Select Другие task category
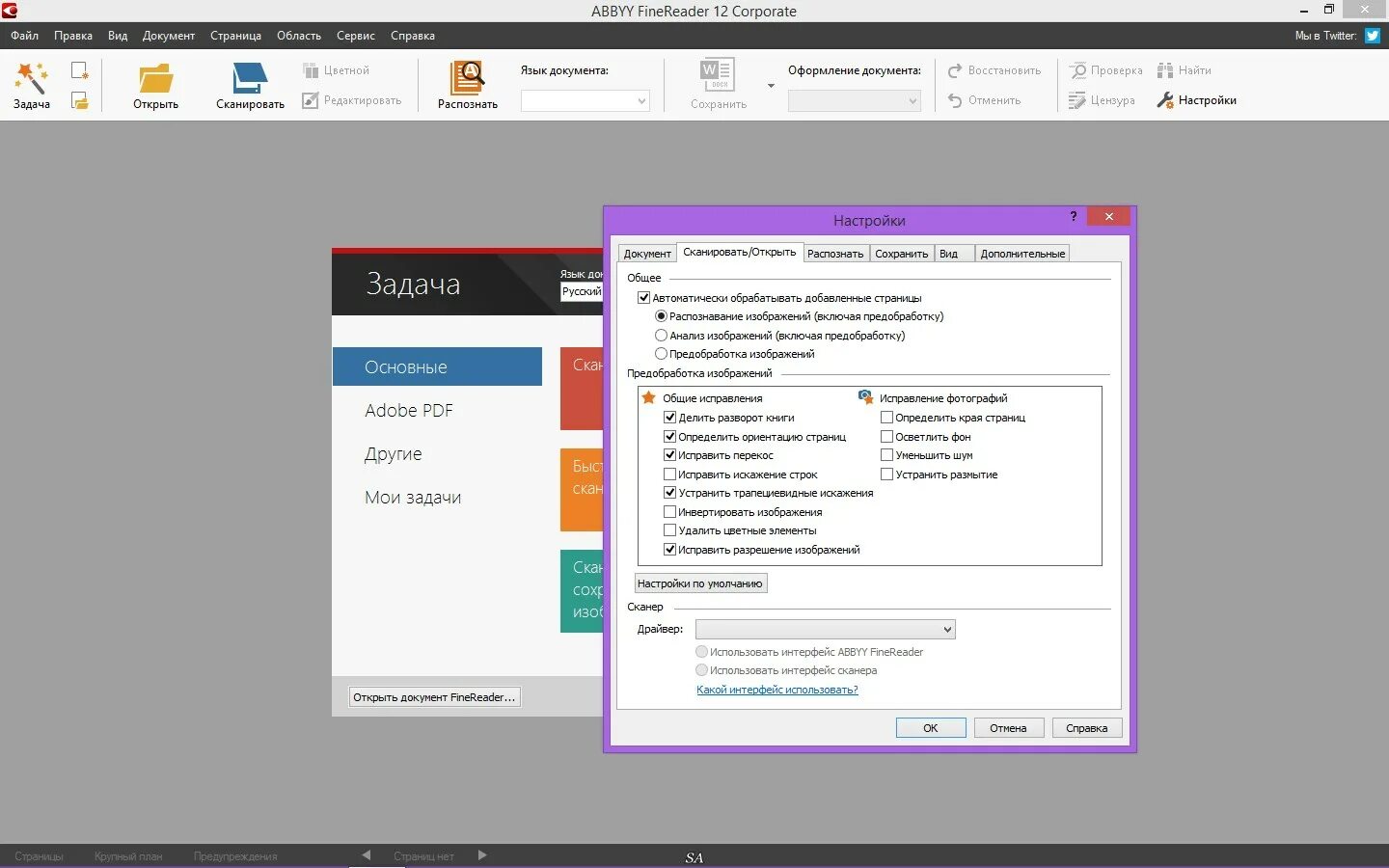 click(394, 454)
